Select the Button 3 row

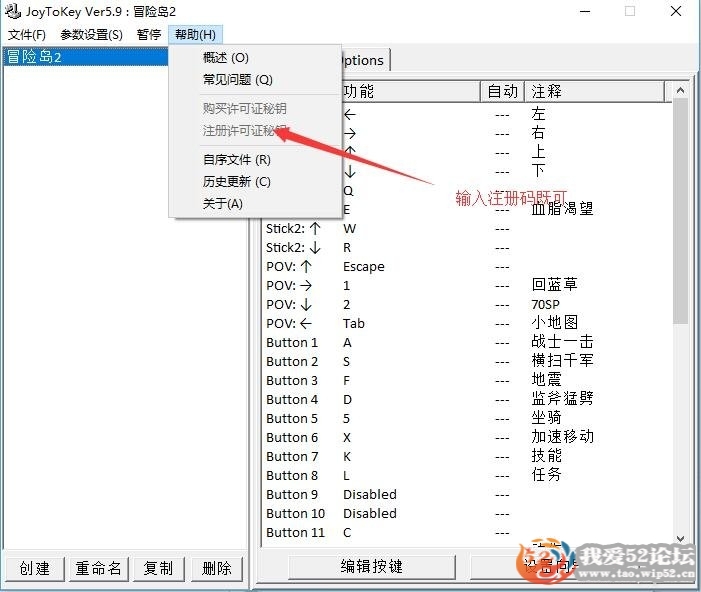(465, 381)
